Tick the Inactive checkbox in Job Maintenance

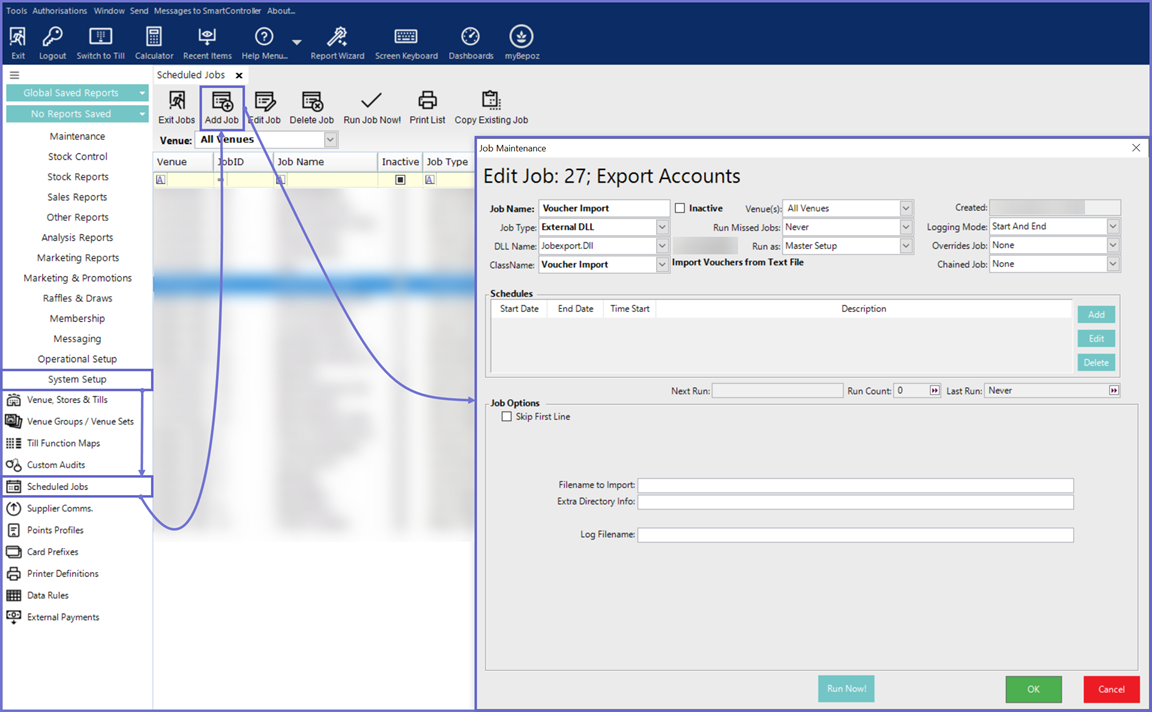point(680,208)
